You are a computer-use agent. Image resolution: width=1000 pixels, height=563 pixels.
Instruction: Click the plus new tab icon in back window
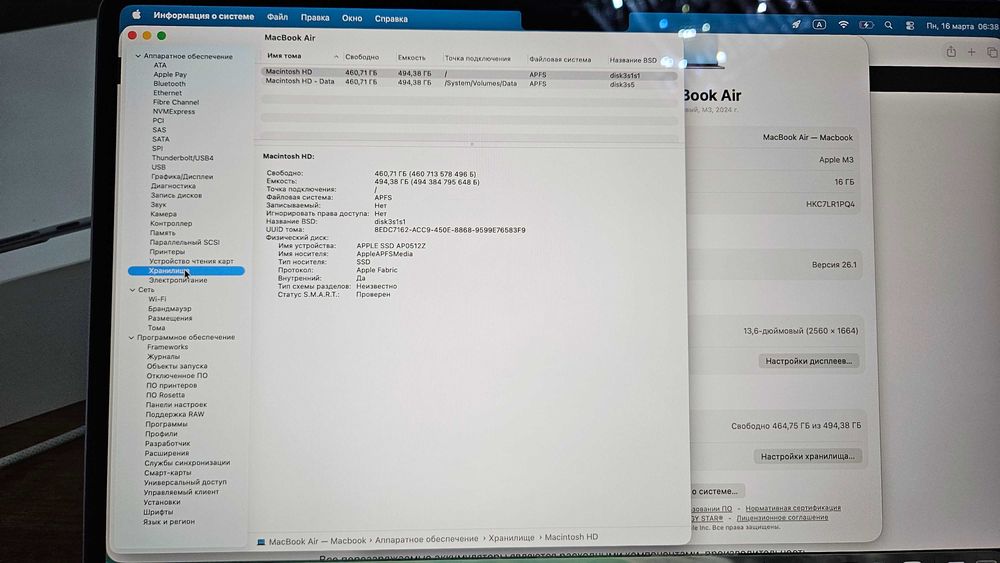pyautogui.click(x=971, y=52)
